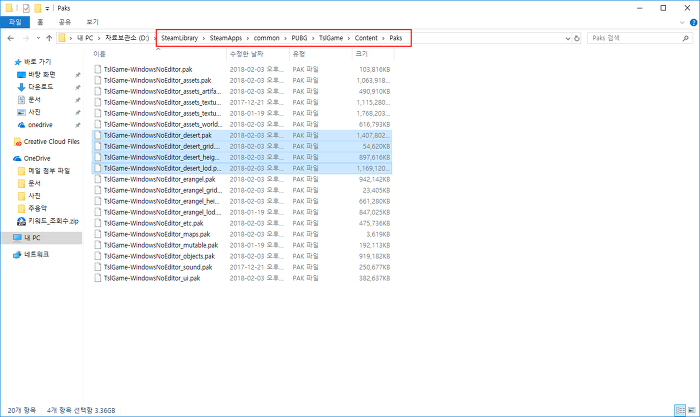Screen dimensions: 700x417
Task: Click 내 PC in the address path
Action: coord(85,38)
